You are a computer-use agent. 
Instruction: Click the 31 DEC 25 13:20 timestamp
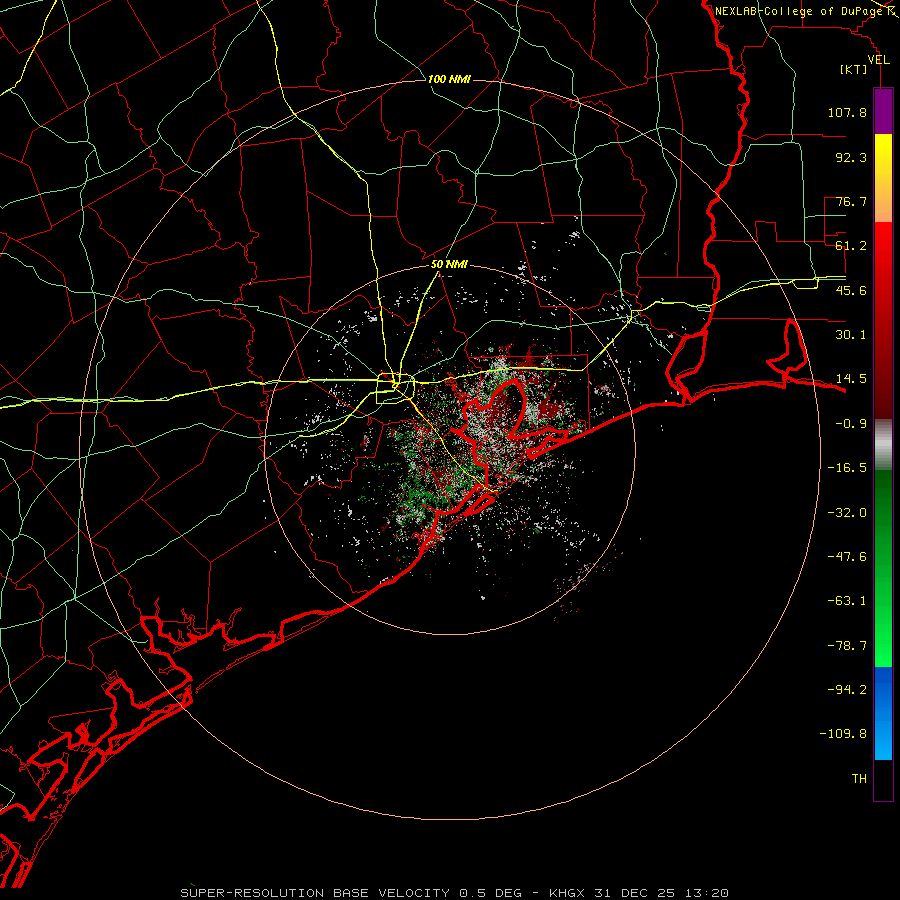point(661,893)
